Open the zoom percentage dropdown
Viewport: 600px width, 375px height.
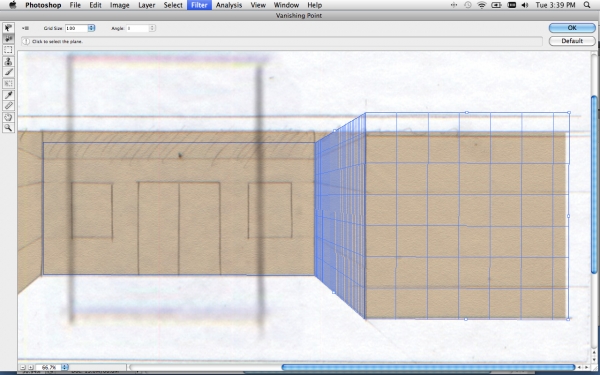[x=65, y=367]
